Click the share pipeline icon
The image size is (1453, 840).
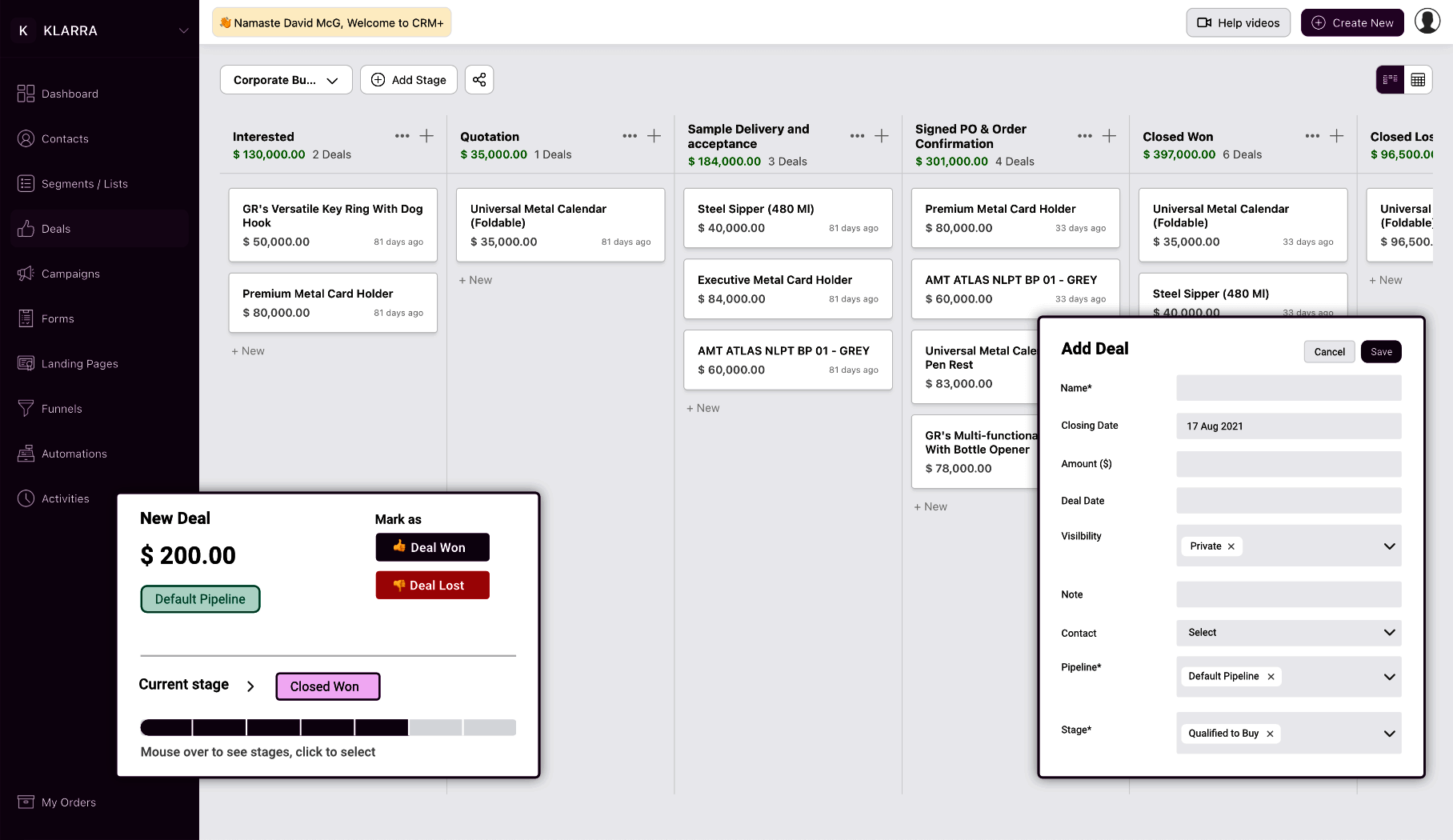coord(478,80)
